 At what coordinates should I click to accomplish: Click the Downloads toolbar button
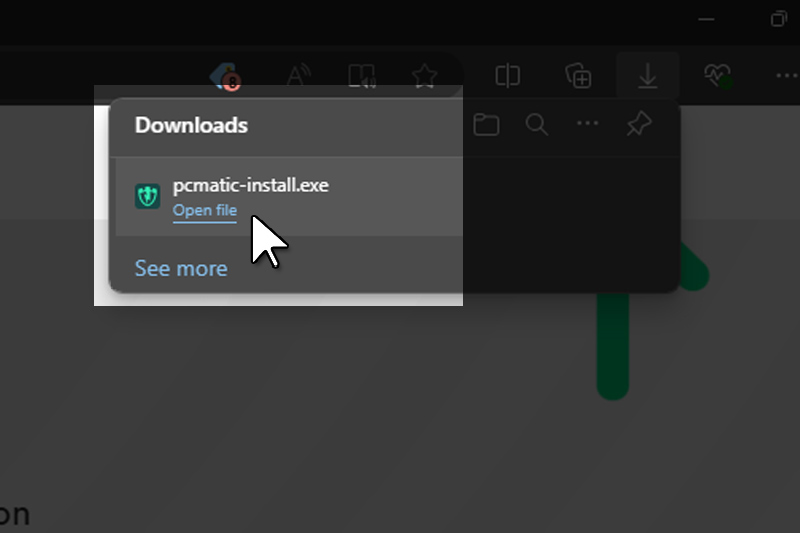[648, 76]
